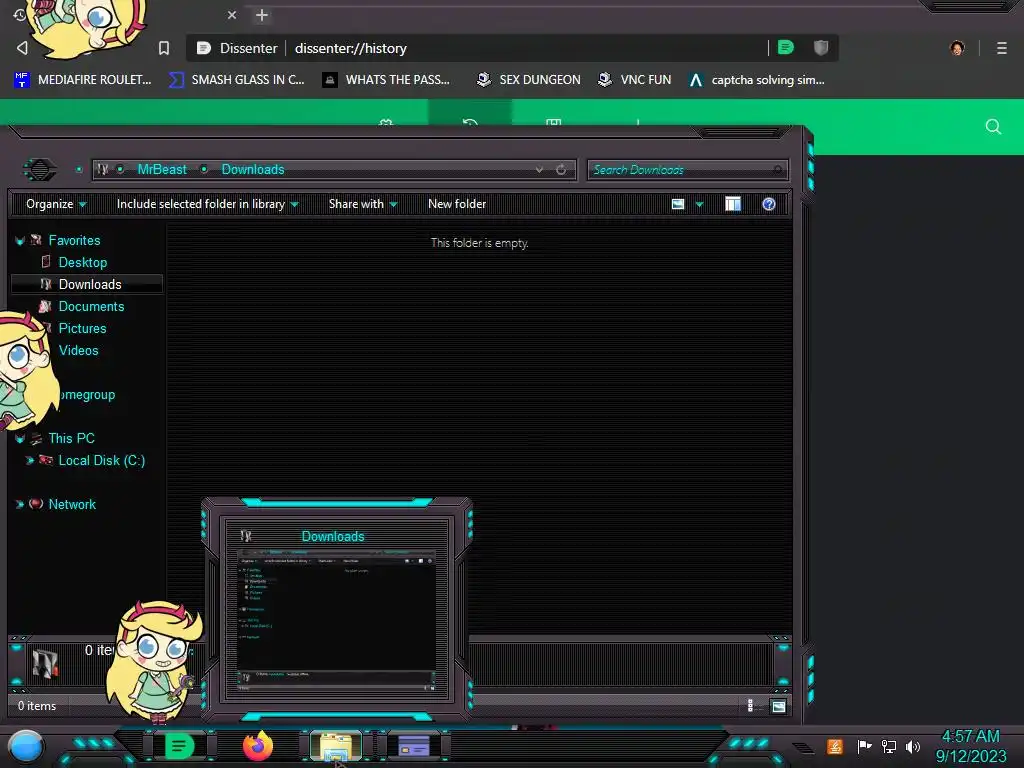Close the current Dissenter history tab

[x=232, y=15]
